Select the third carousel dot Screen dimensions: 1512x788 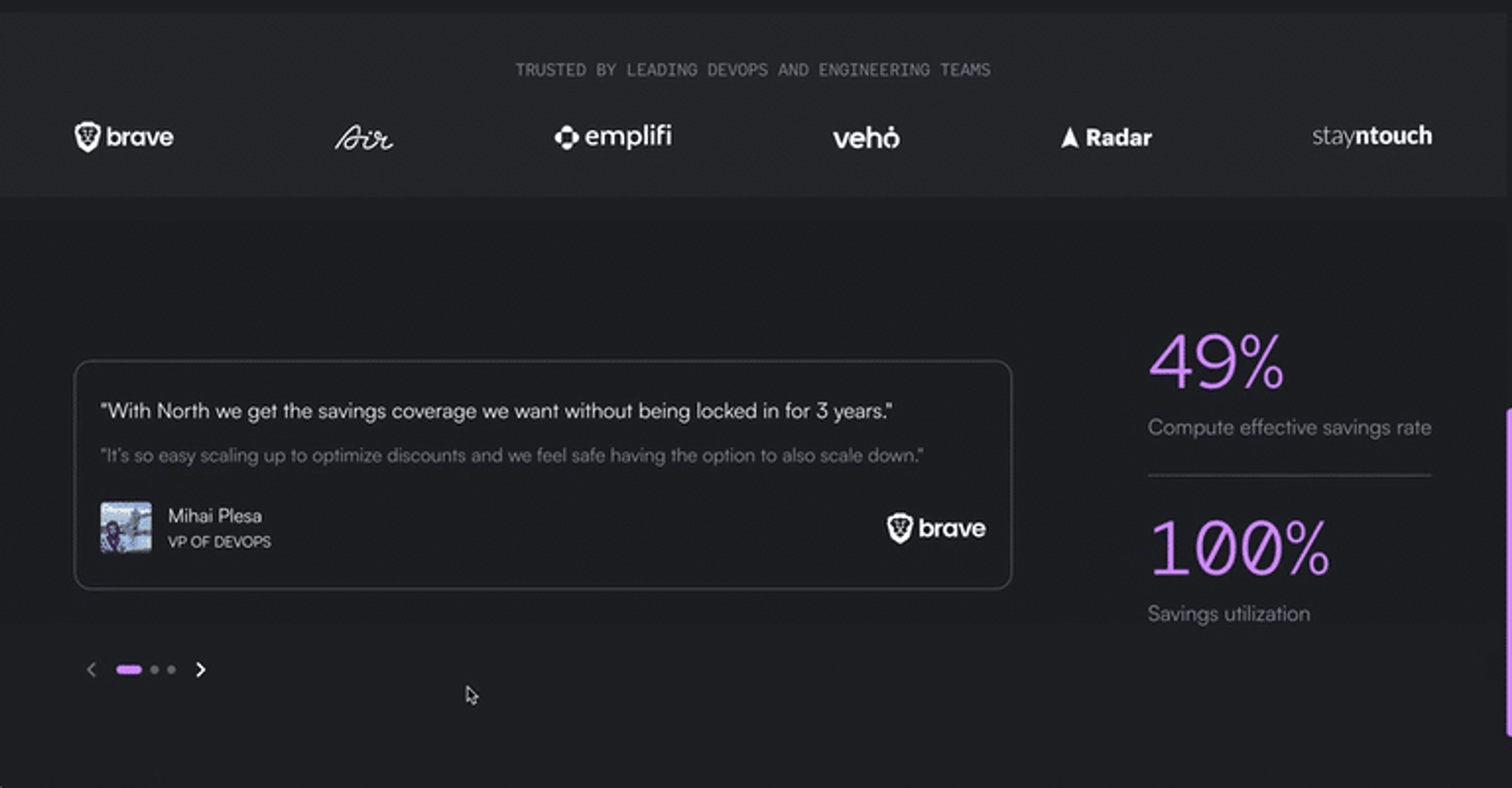[x=171, y=669]
